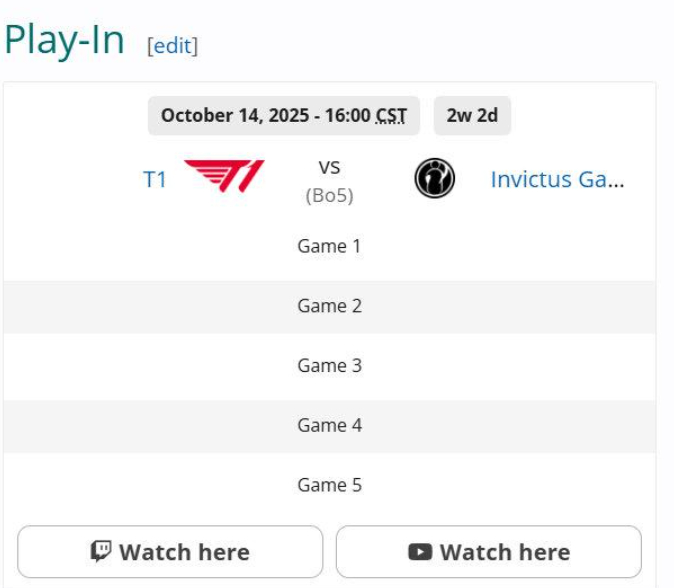The width and height of the screenshot is (674, 588).
Task: Select the Game 3 row
Action: [x=329, y=366]
